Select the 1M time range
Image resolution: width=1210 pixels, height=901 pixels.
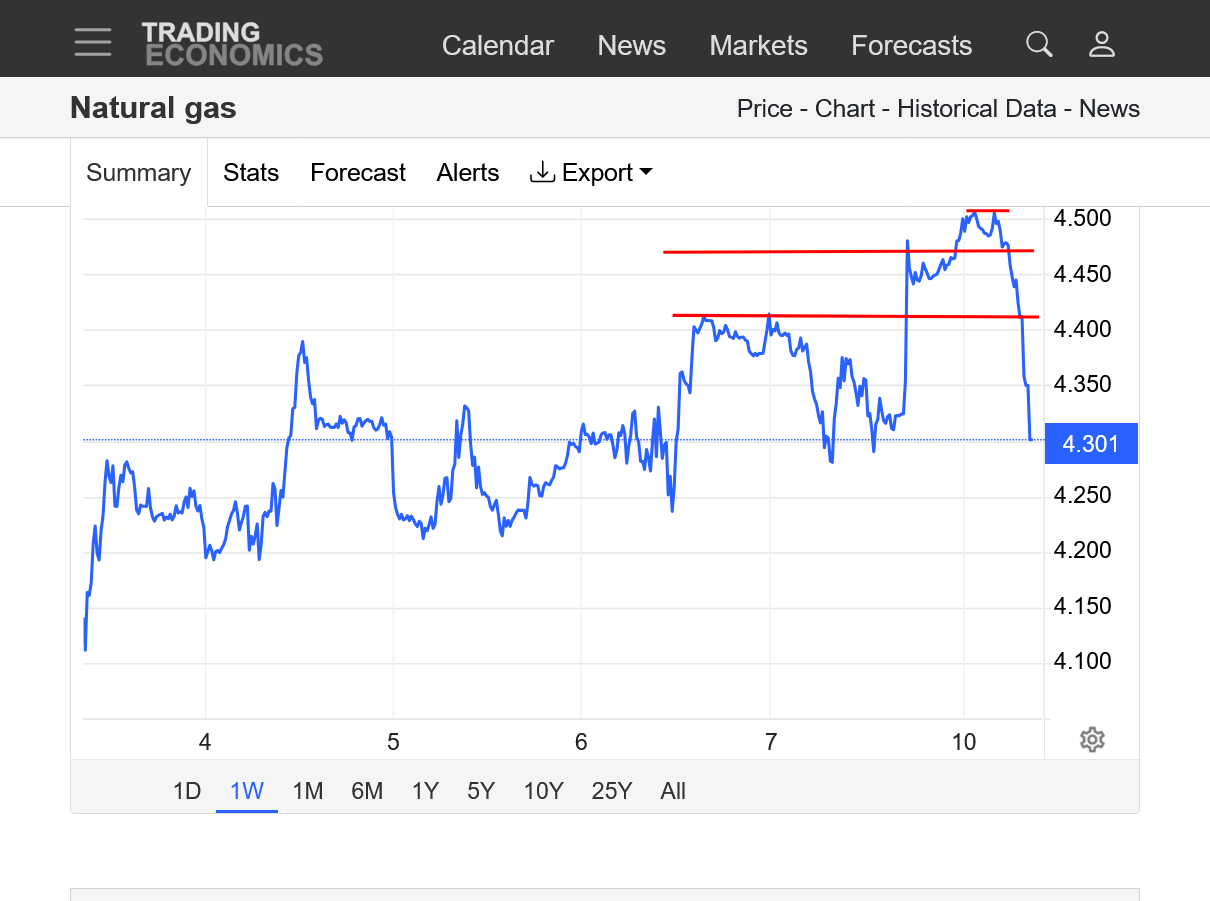[307, 791]
